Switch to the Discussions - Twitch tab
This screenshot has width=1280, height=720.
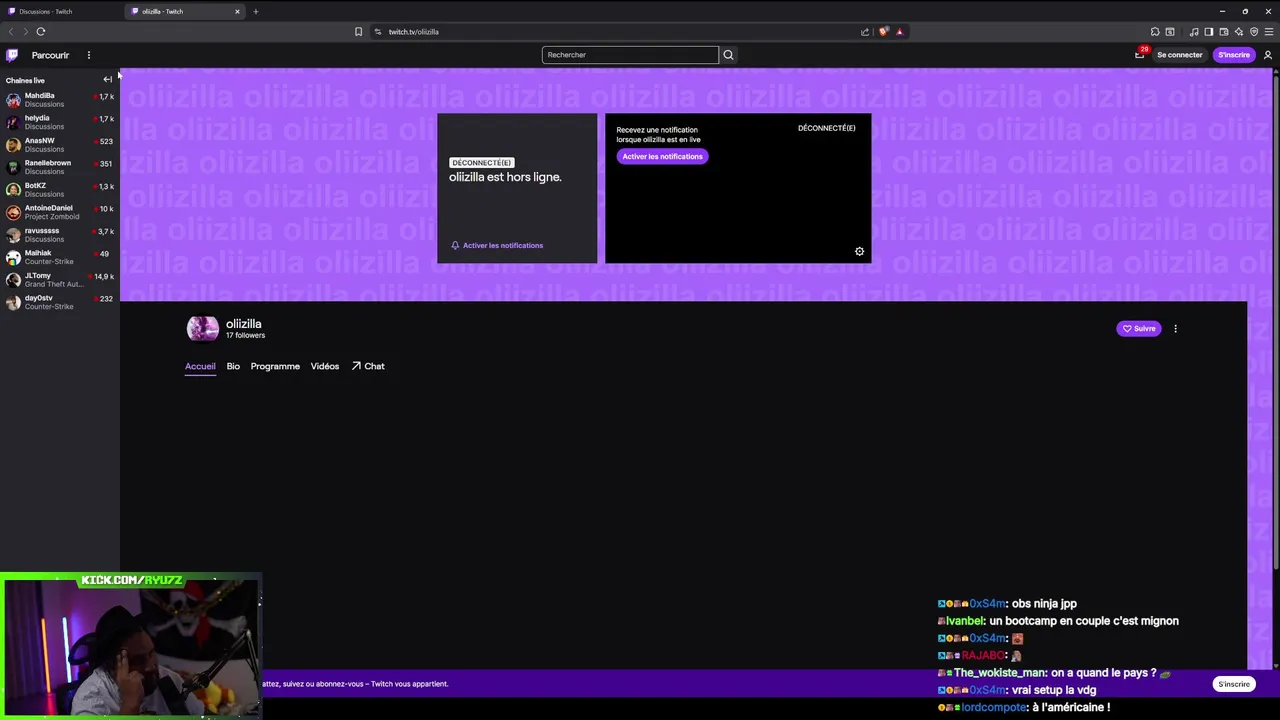[x=62, y=11]
